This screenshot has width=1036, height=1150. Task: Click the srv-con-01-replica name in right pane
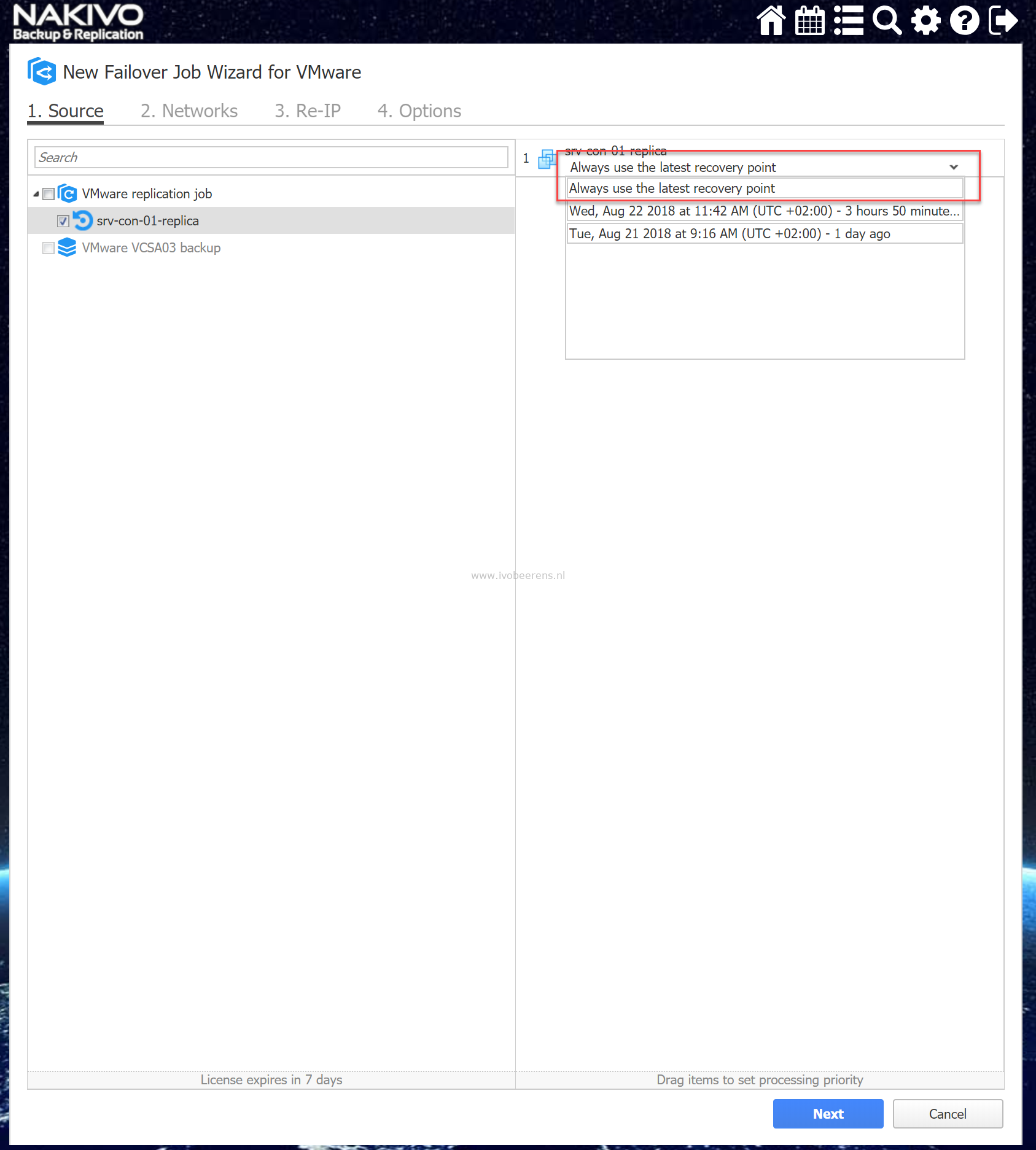pos(616,151)
